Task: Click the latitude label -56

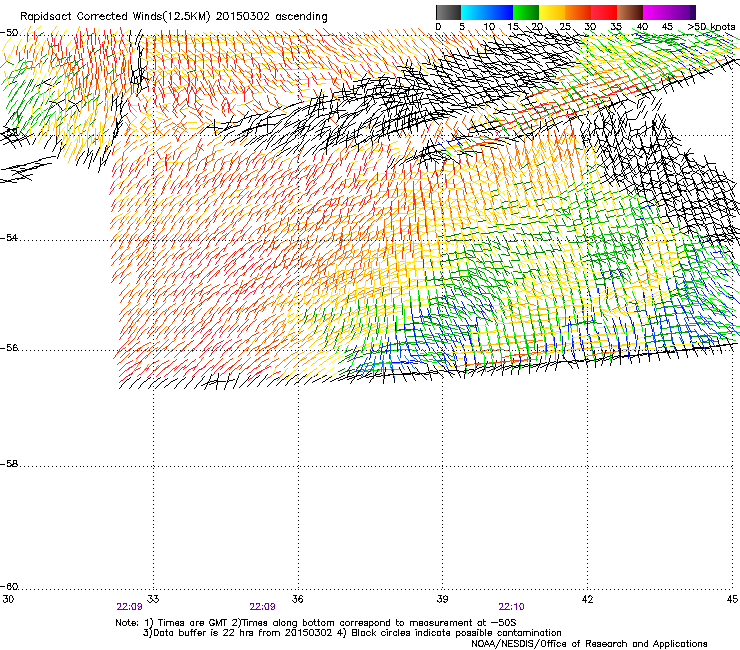Action: 9,348
